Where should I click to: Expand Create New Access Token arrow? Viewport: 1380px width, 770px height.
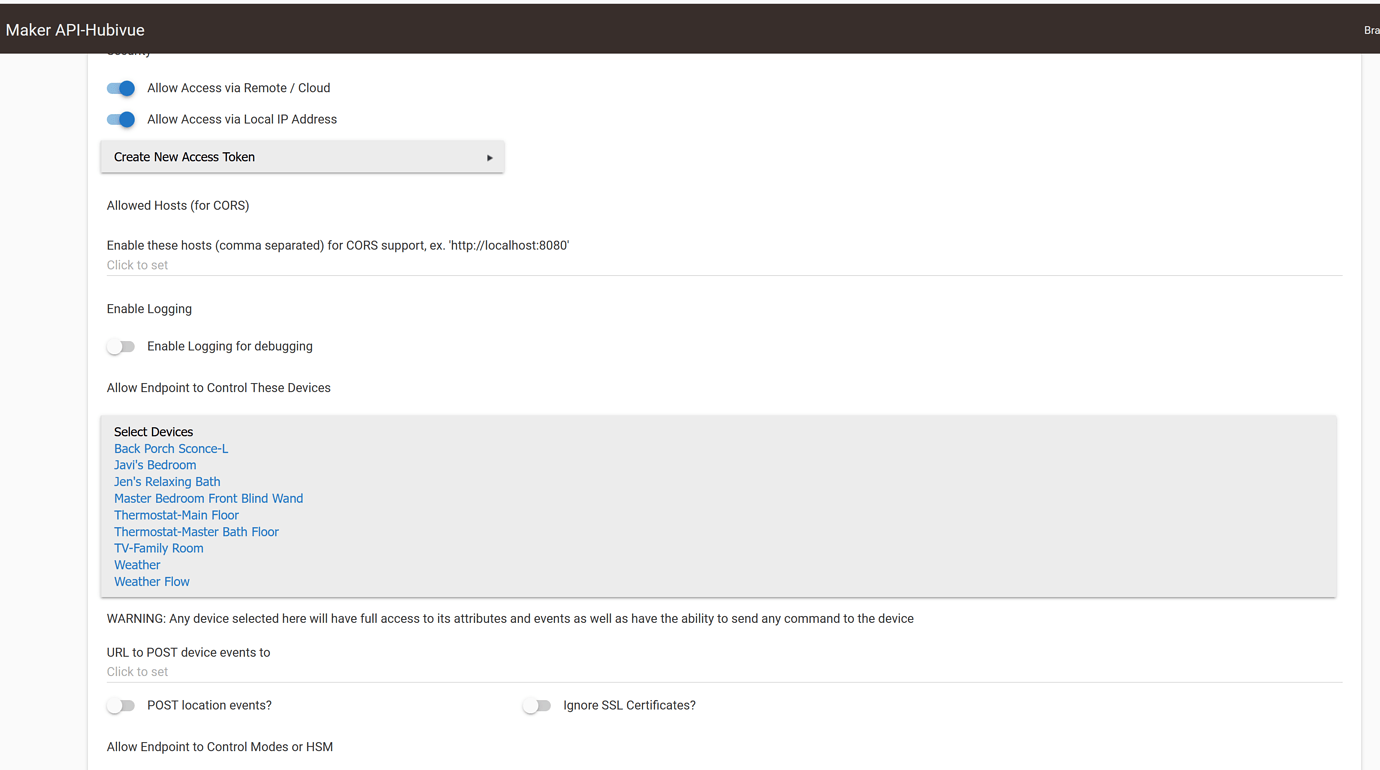(490, 158)
